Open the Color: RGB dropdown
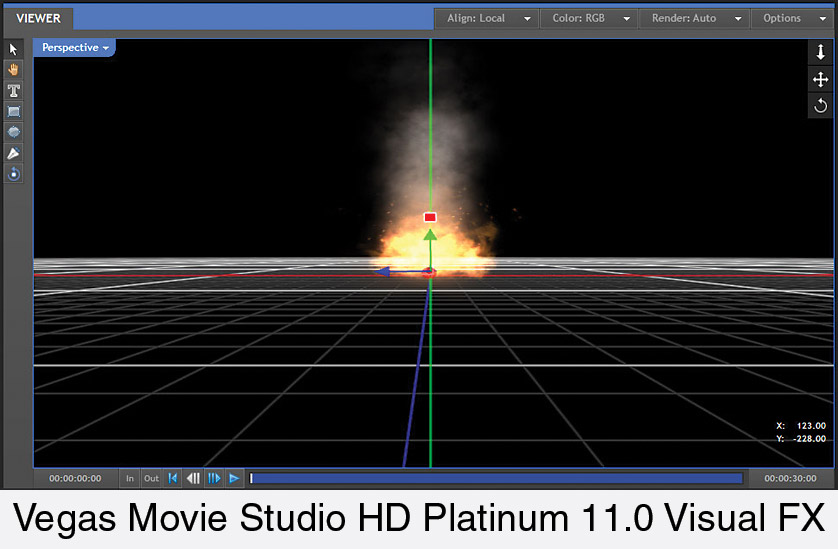838x549 pixels. point(588,18)
